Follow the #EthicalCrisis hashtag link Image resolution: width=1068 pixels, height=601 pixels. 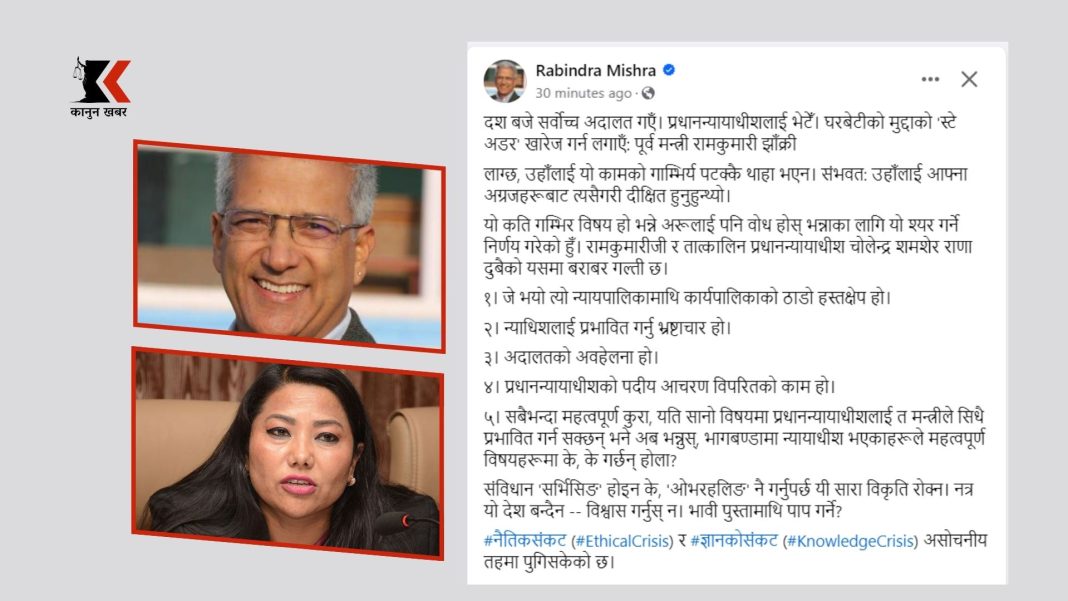point(622,541)
